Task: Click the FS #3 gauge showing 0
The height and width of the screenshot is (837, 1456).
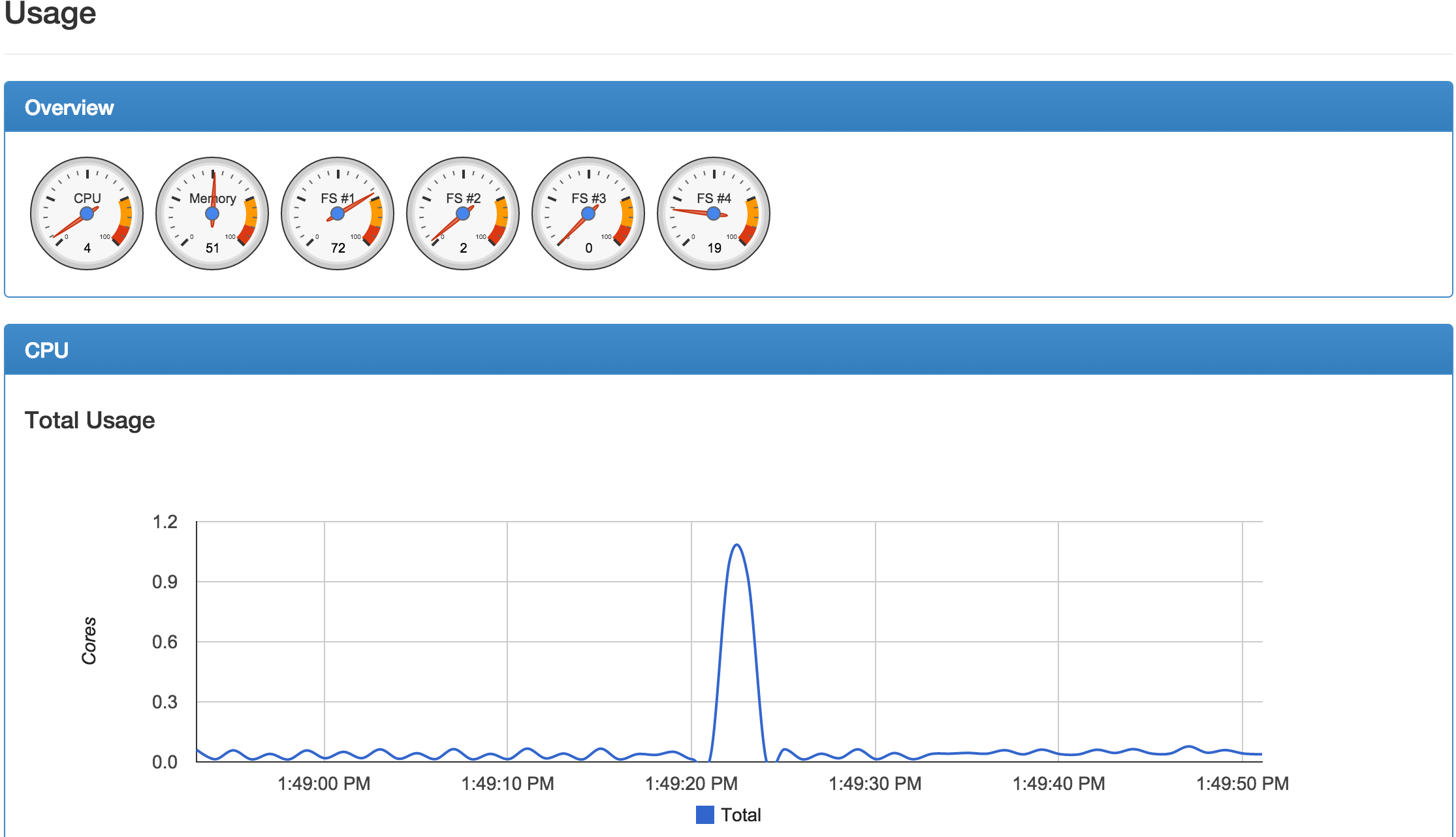Action: tap(588, 213)
